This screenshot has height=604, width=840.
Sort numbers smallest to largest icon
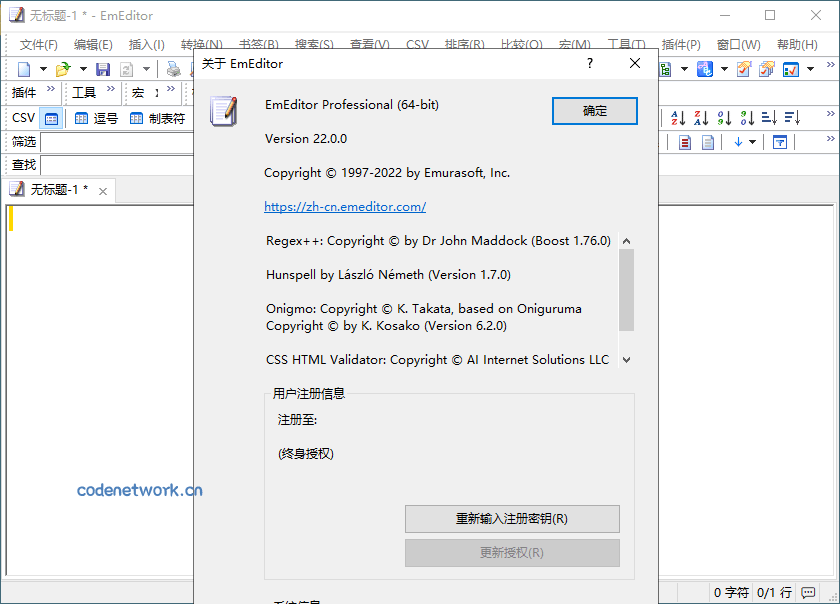pos(724,118)
